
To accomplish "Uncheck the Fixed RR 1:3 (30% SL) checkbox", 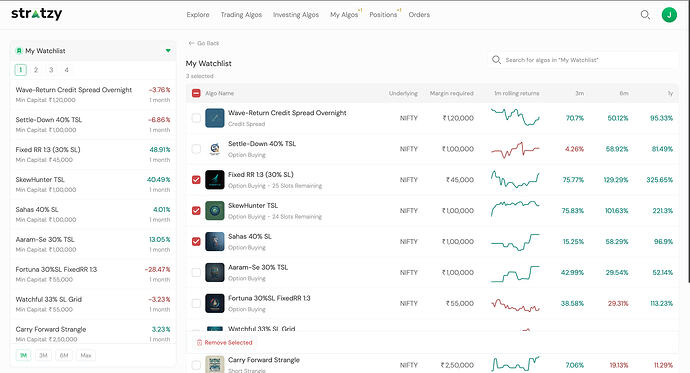I will (196, 179).
